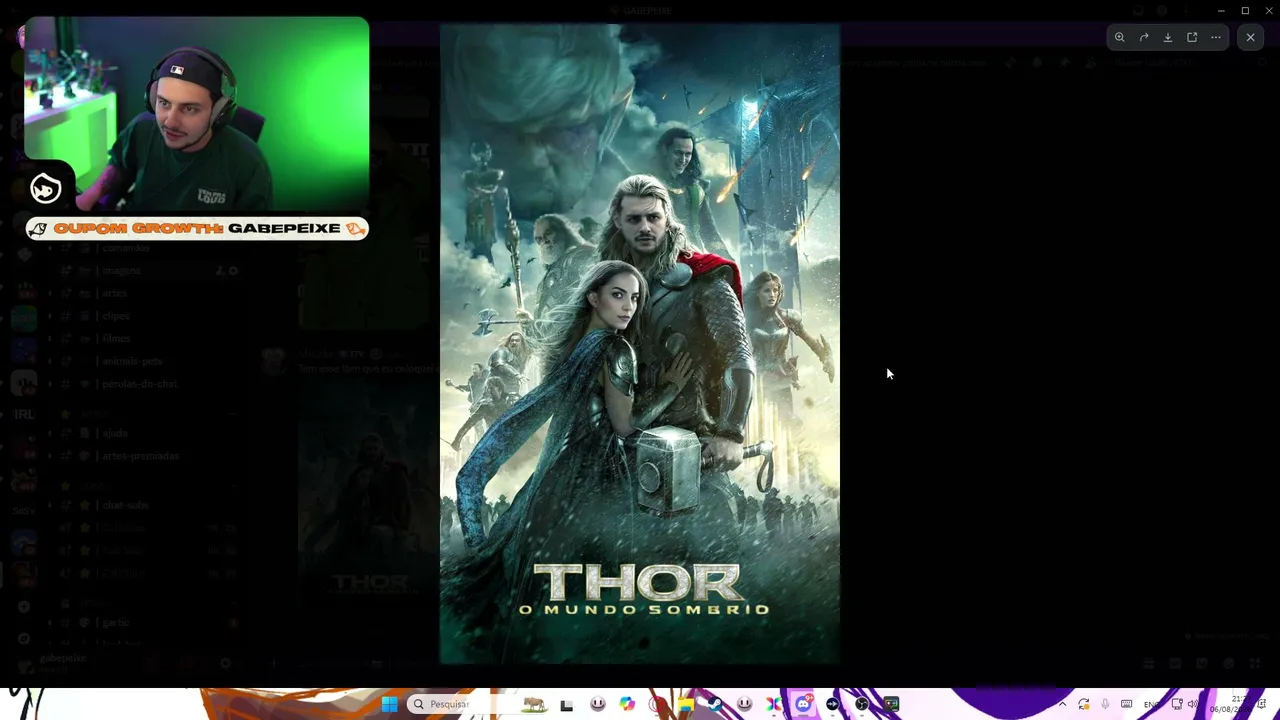Close the image viewer overlay
Image resolution: width=1280 pixels, height=720 pixels.
(1250, 38)
